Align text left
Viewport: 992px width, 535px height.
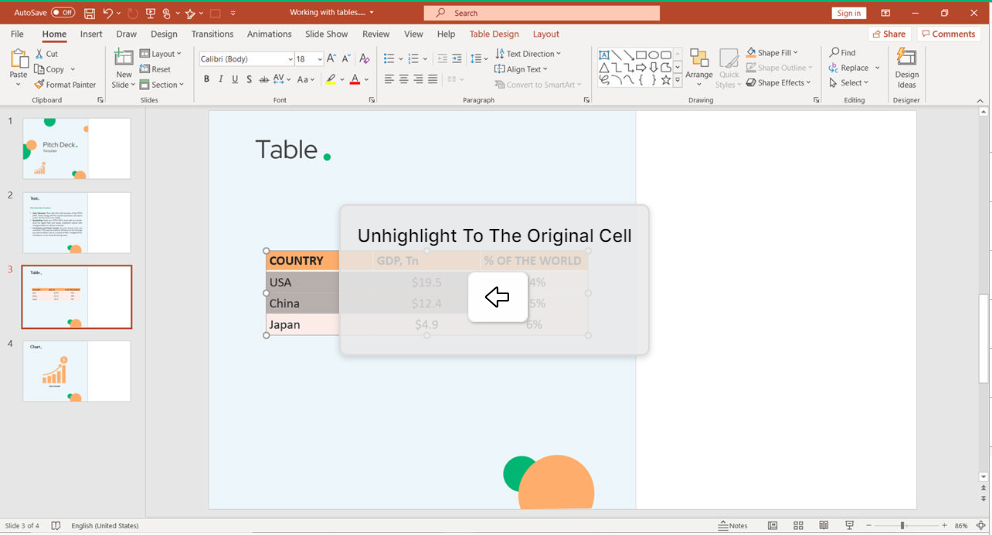point(389,79)
